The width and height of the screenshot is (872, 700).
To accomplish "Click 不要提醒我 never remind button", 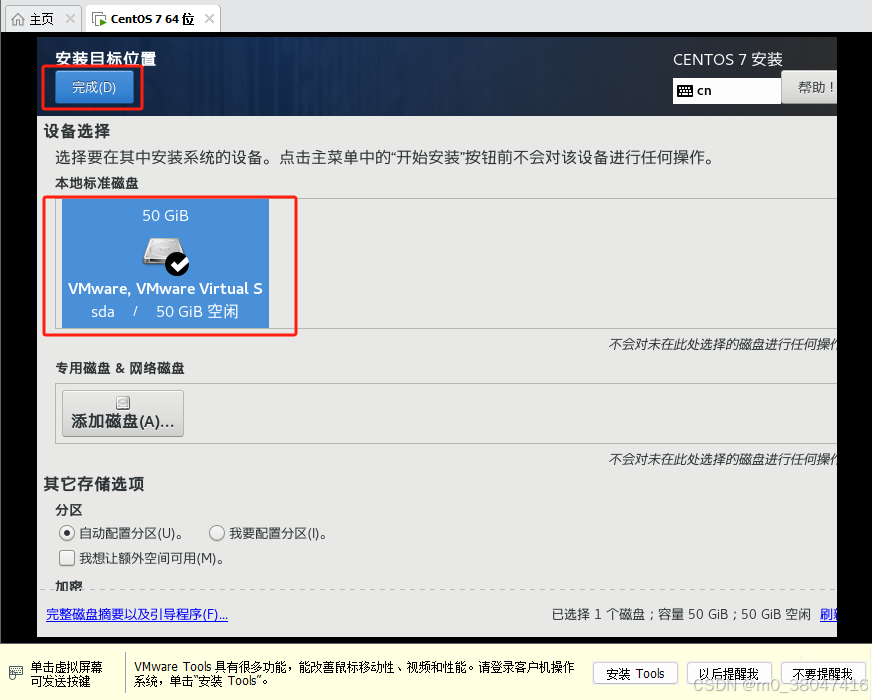I will click(x=823, y=674).
